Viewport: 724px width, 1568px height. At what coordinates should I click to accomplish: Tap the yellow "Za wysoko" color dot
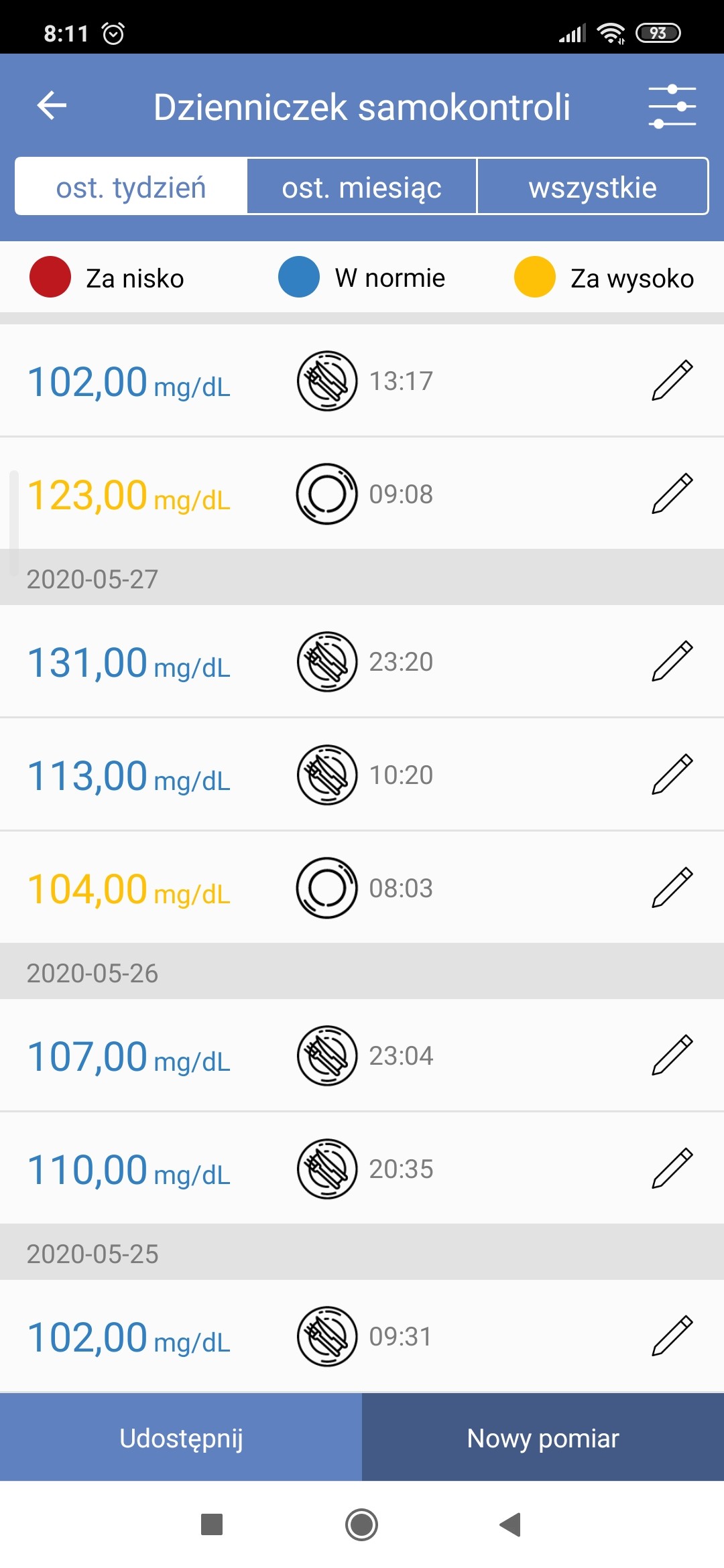[535, 277]
